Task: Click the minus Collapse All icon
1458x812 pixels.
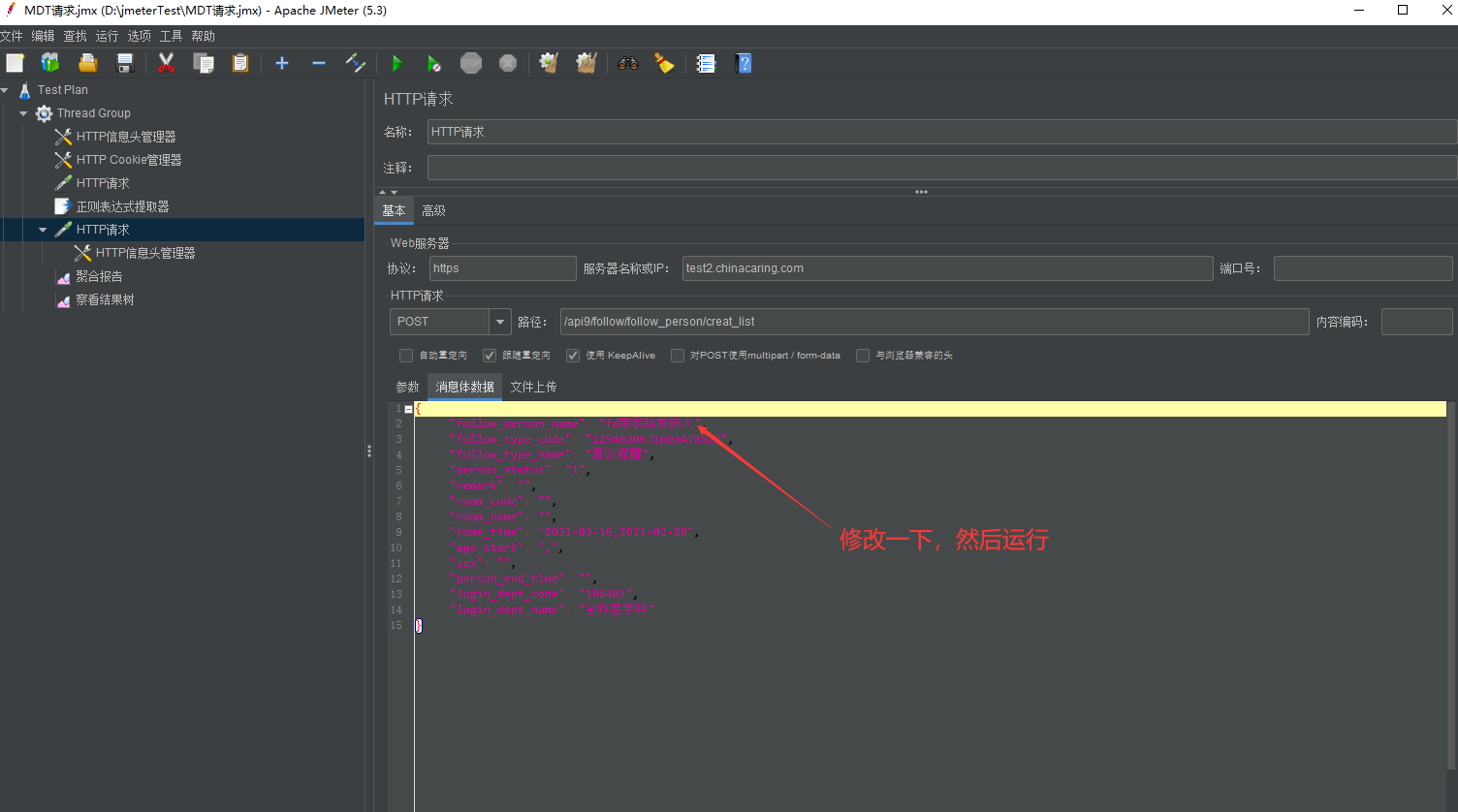Action: (x=319, y=63)
